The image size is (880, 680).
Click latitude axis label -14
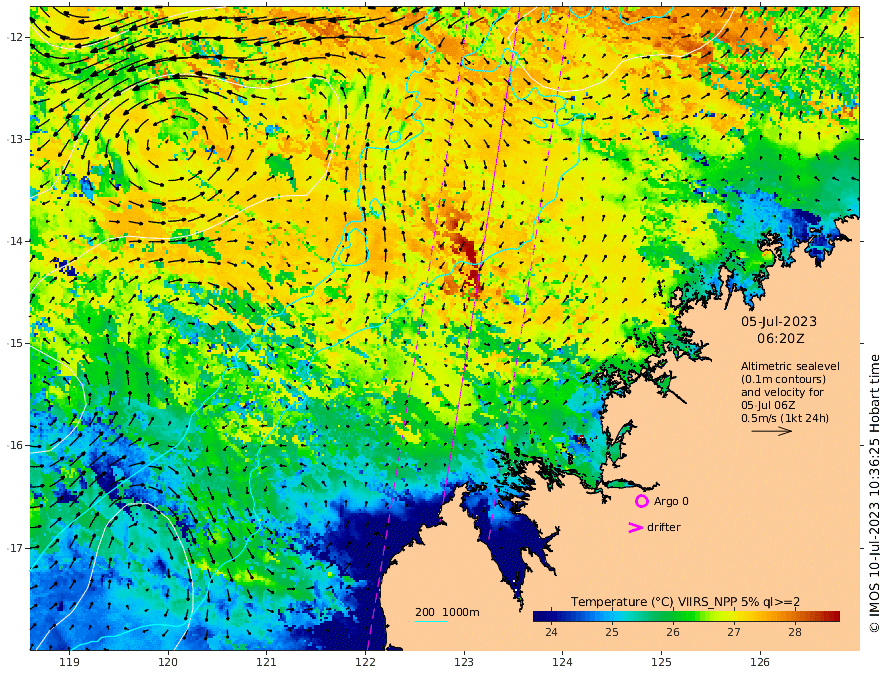[15, 241]
